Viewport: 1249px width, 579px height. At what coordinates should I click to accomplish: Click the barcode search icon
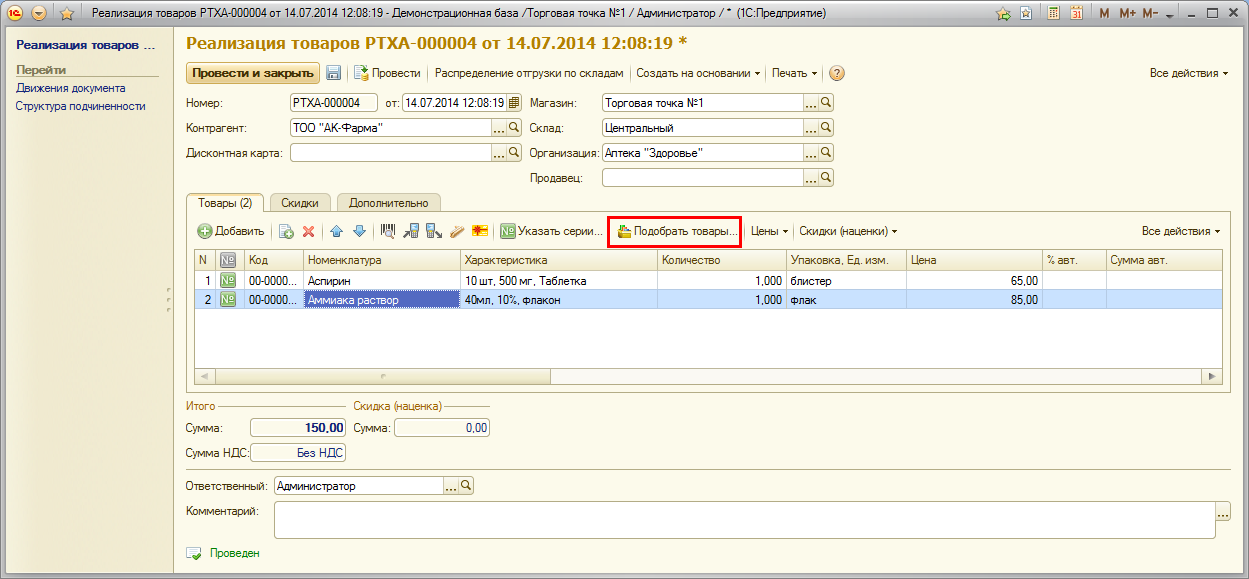[388, 231]
